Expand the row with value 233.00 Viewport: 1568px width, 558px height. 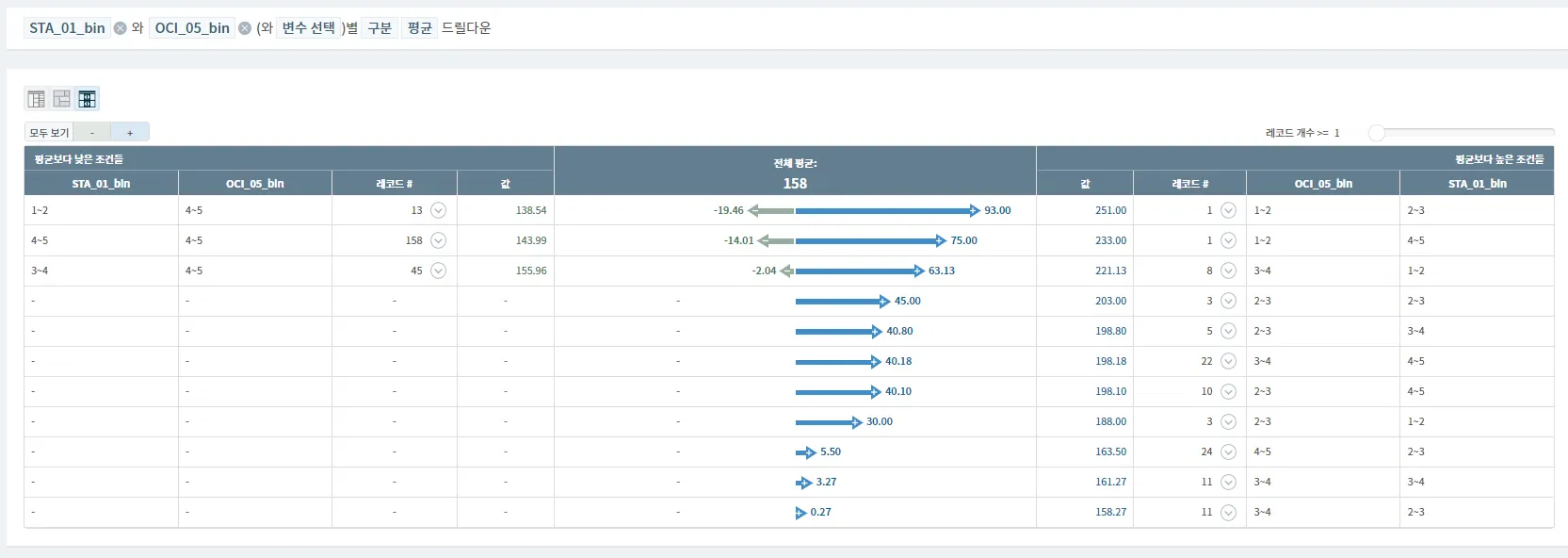coord(1228,240)
